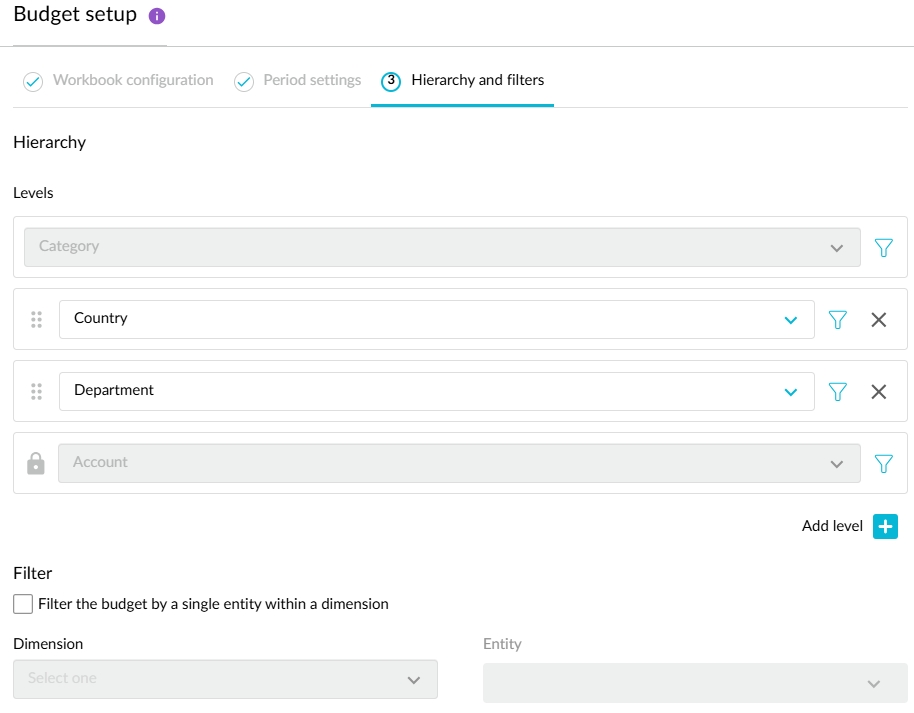The height and width of the screenshot is (713, 914).
Task: Click the Add level text label
Action: click(832, 526)
